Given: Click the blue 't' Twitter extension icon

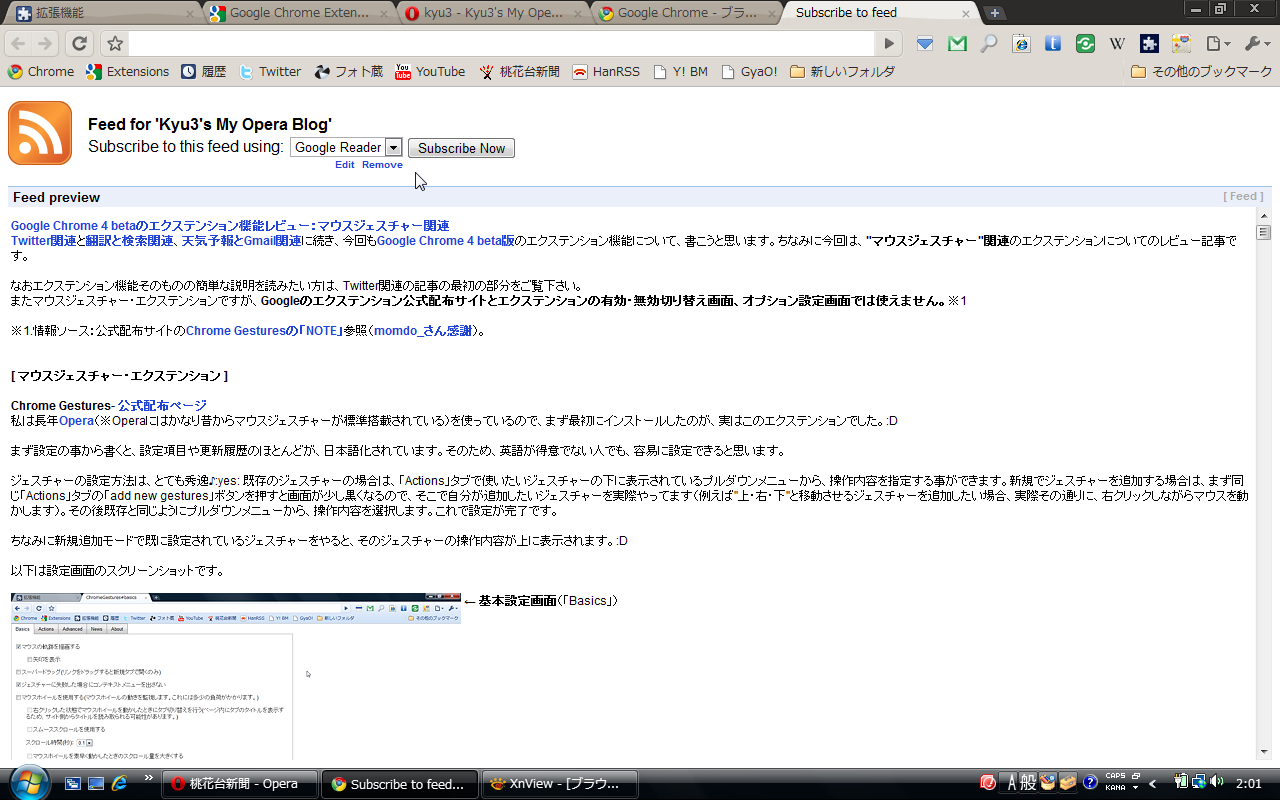Looking at the screenshot, I should click(1053, 44).
